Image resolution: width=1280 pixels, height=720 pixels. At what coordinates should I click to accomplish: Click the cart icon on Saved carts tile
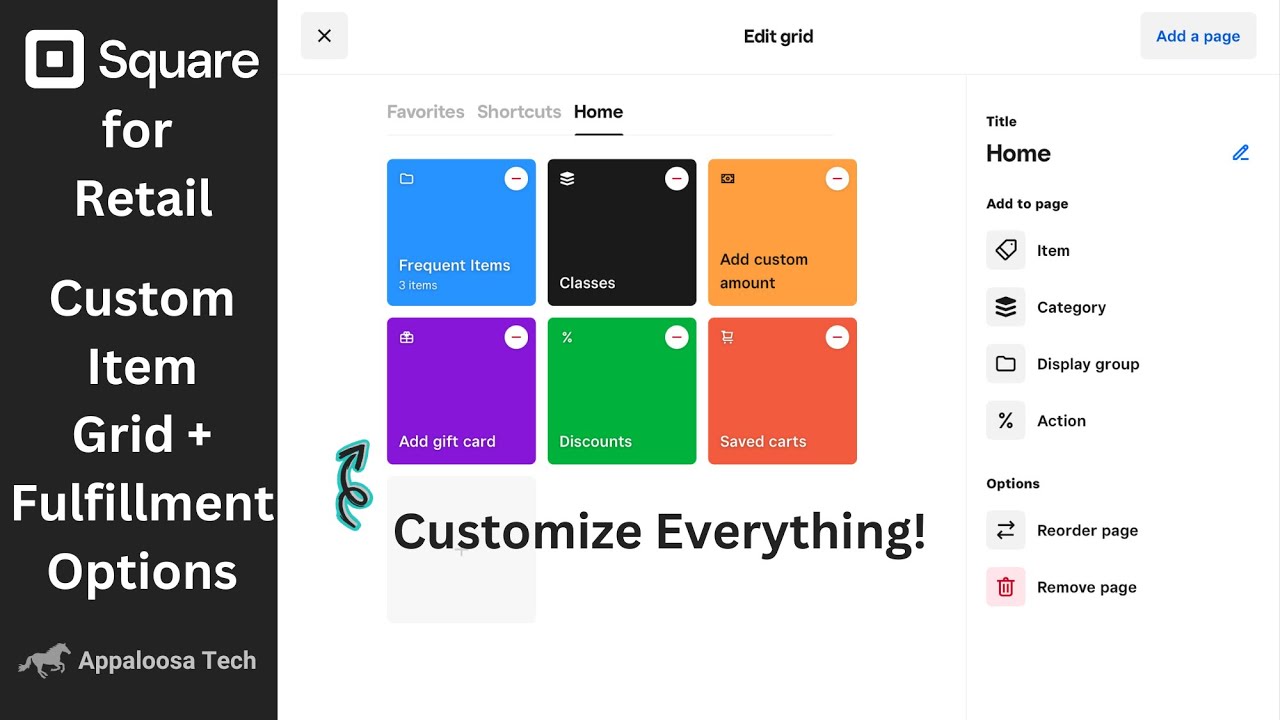click(727, 337)
